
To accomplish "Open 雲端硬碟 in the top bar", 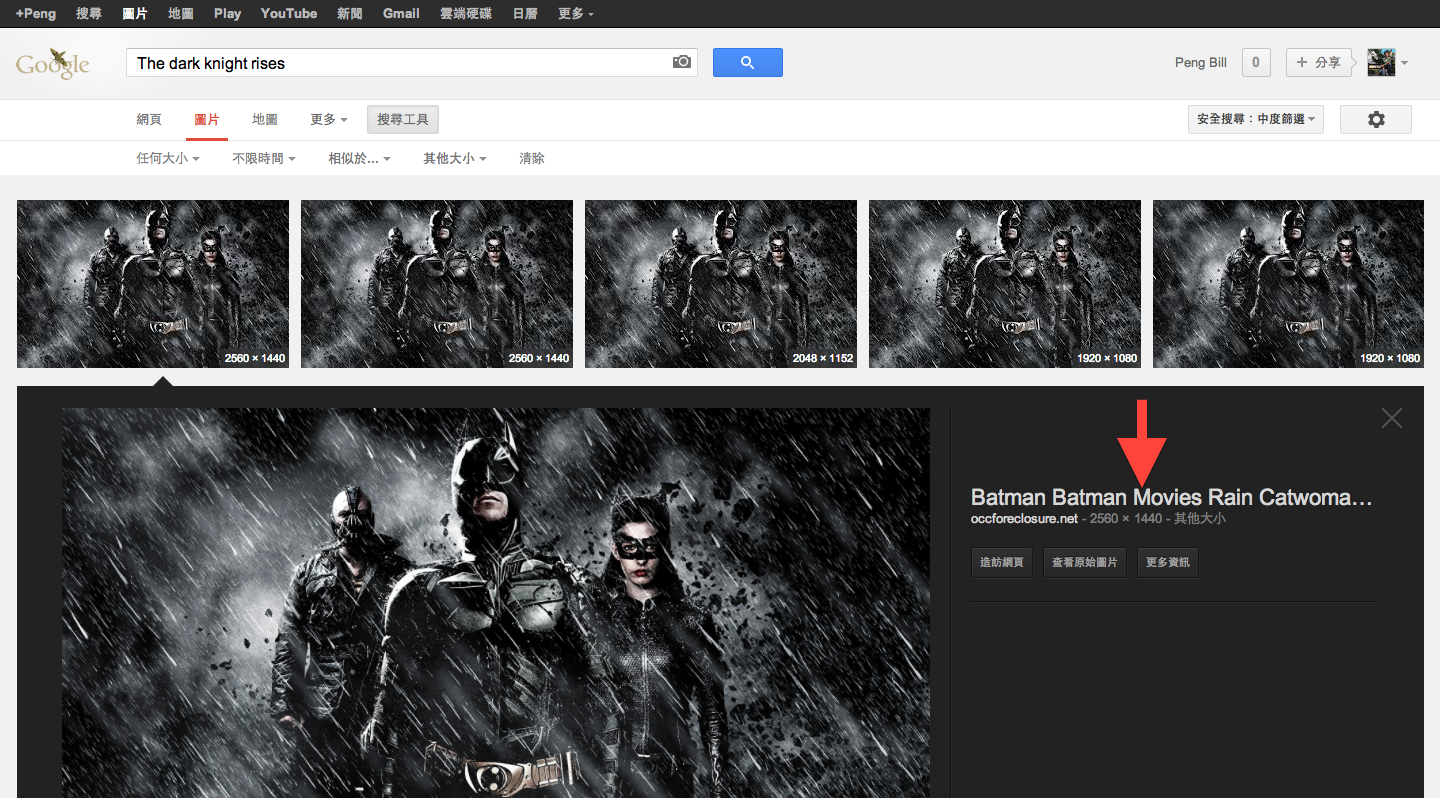I will [x=466, y=13].
